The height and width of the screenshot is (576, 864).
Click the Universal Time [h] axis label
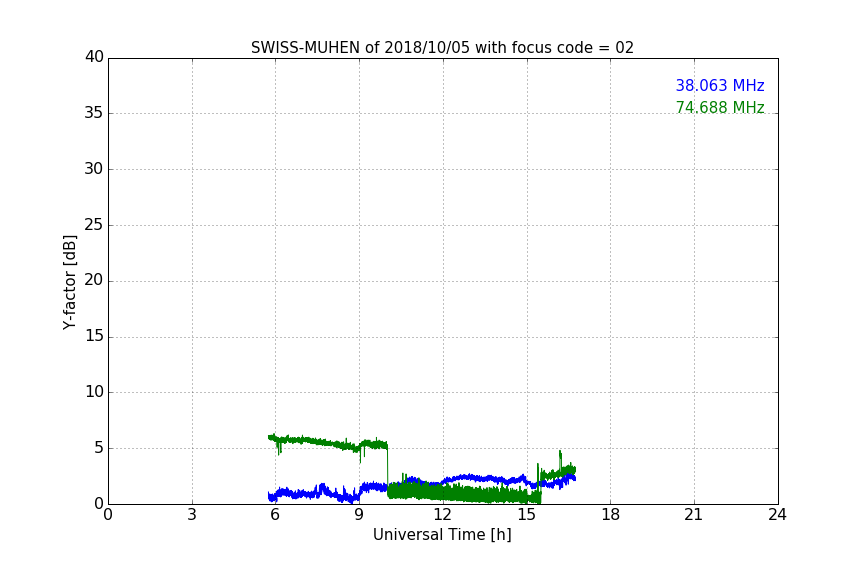point(442,535)
